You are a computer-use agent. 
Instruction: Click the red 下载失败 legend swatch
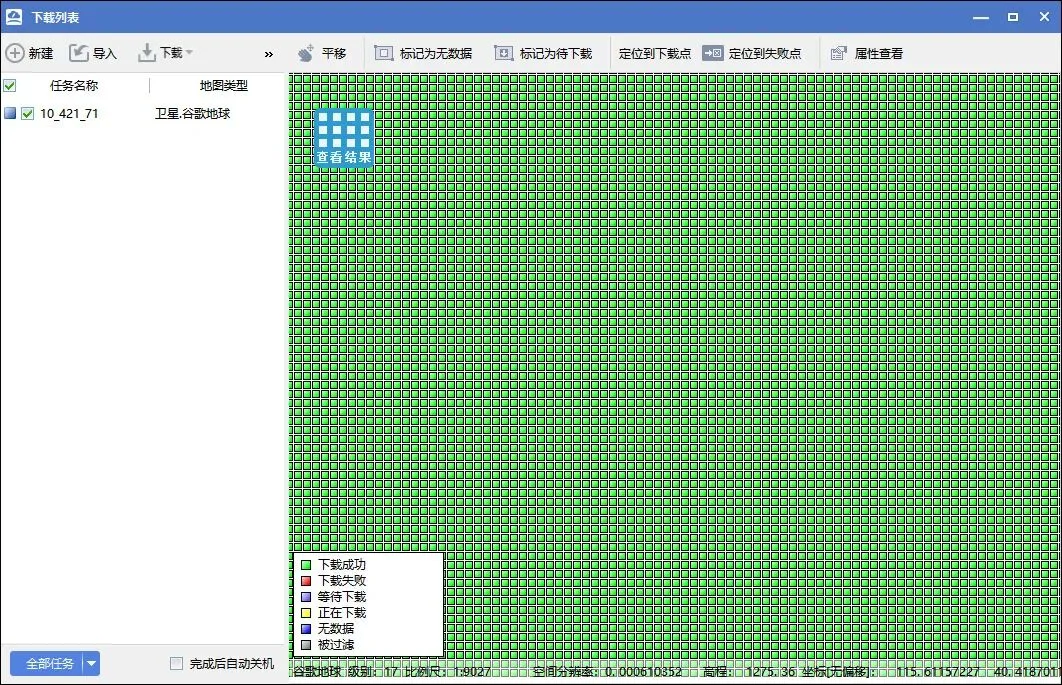pos(306,581)
